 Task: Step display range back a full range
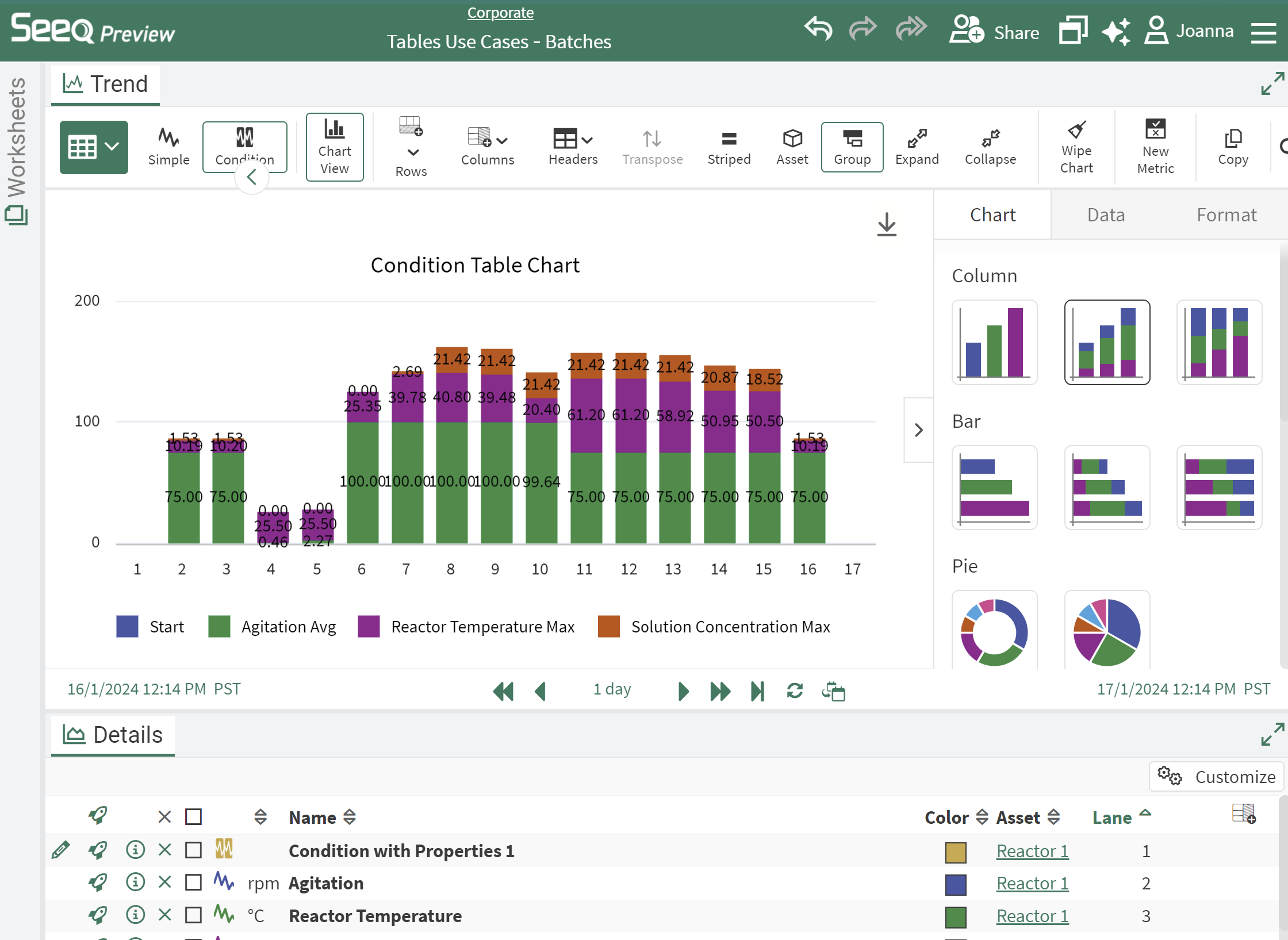(503, 690)
